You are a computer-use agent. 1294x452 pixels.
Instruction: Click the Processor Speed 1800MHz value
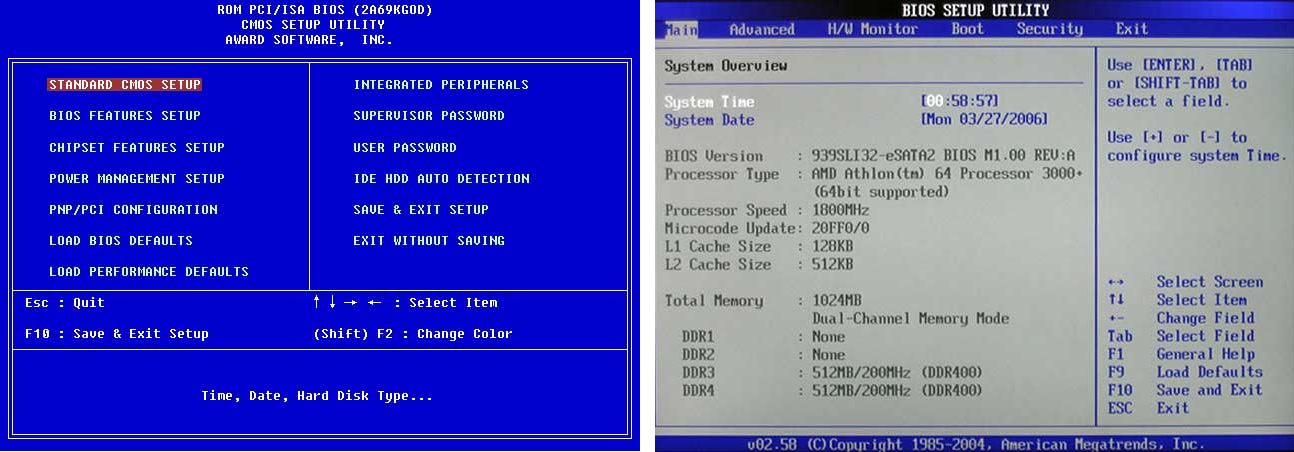pyautogui.click(x=840, y=211)
